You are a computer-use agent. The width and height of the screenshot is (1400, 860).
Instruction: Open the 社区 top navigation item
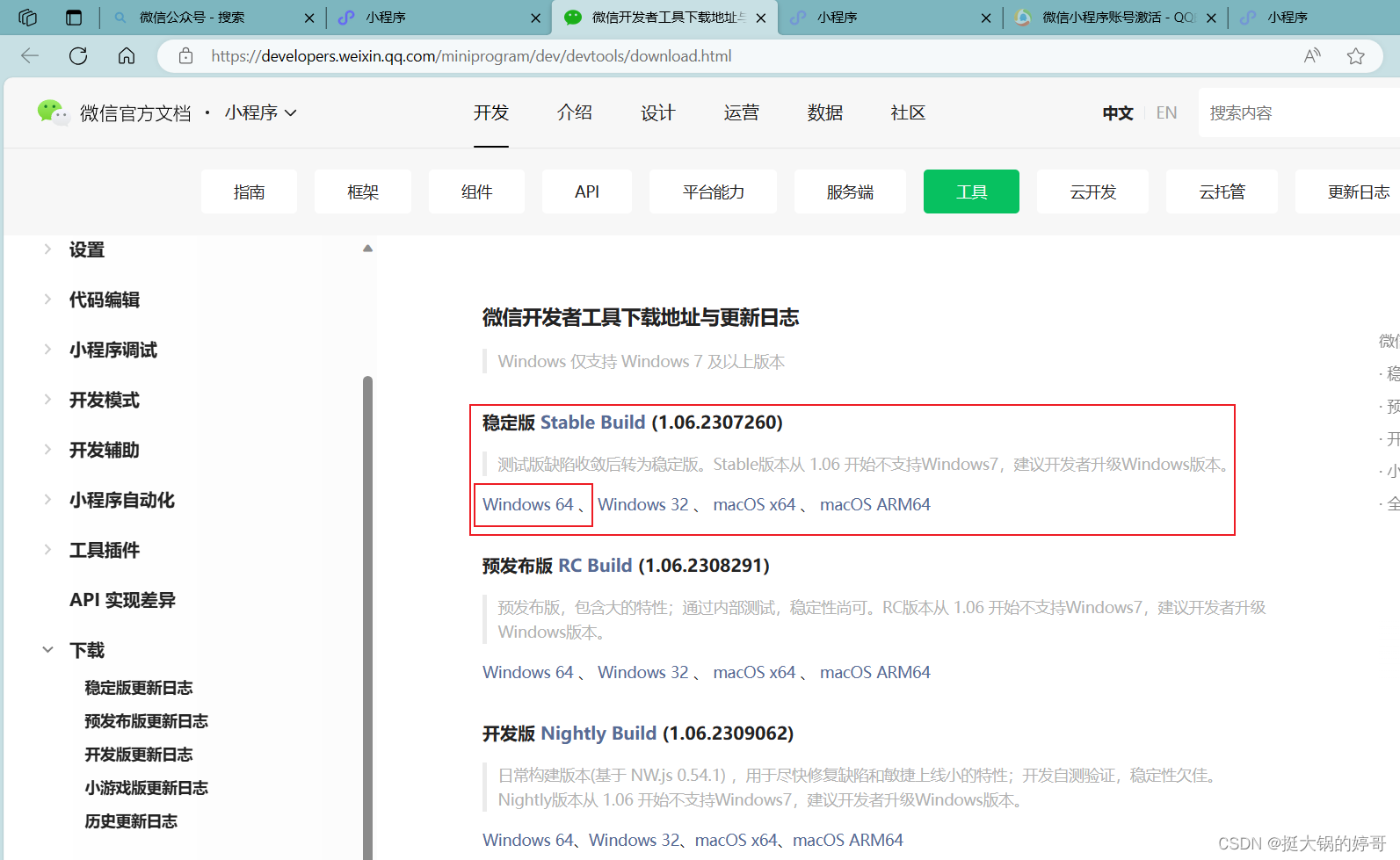908,112
